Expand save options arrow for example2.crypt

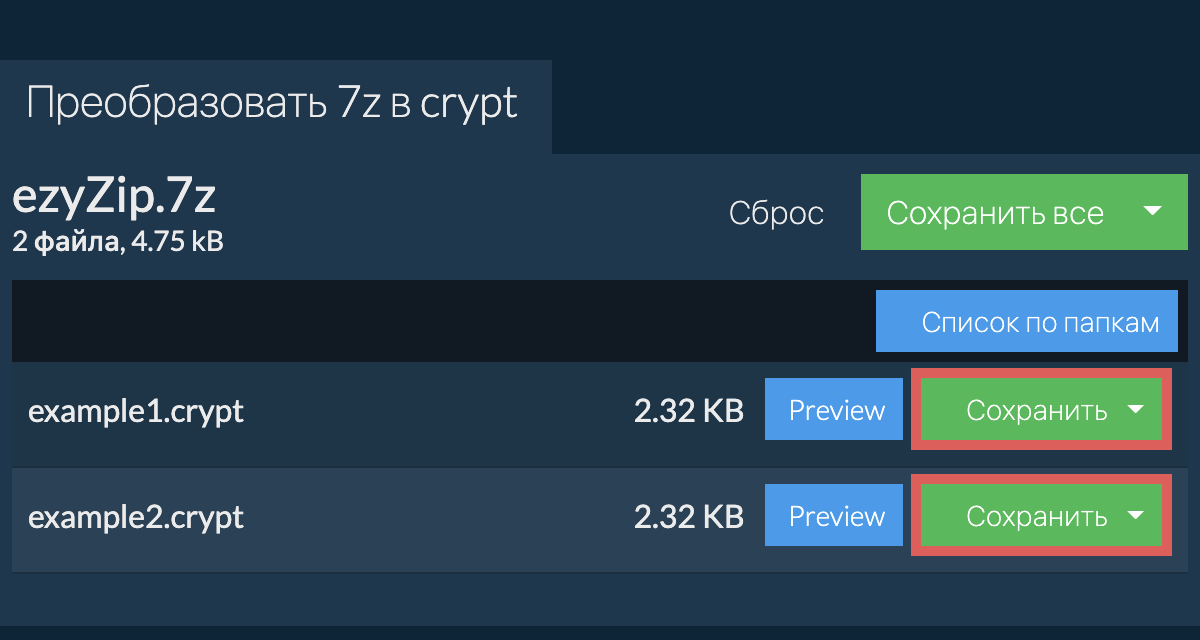(1135, 516)
